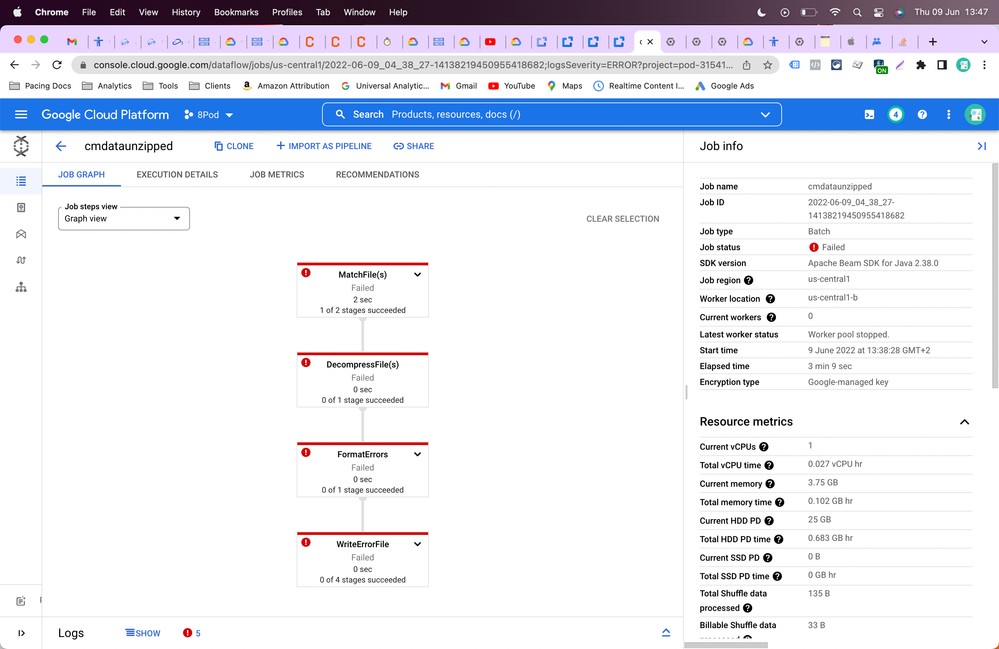Expand the WriteErrorFile step node
Image resolution: width=999 pixels, height=649 pixels.
[417, 544]
